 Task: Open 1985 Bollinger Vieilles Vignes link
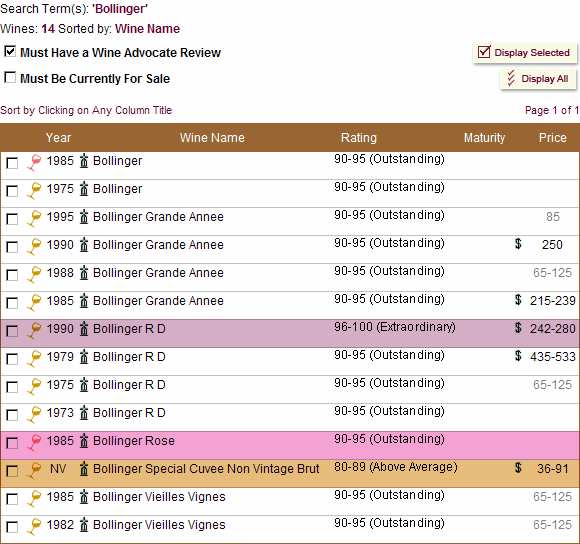pyautogui.click(x=159, y=497)
